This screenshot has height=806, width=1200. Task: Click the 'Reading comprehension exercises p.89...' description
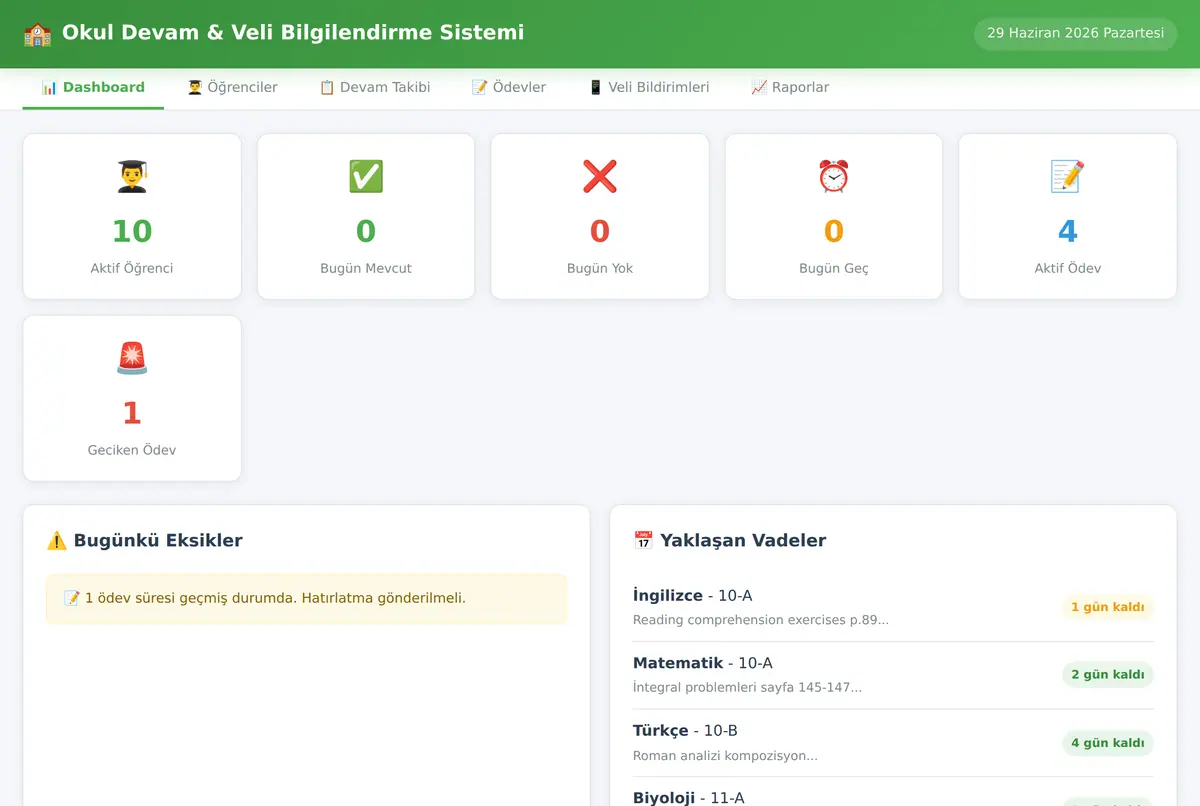(x=761, y=620)
